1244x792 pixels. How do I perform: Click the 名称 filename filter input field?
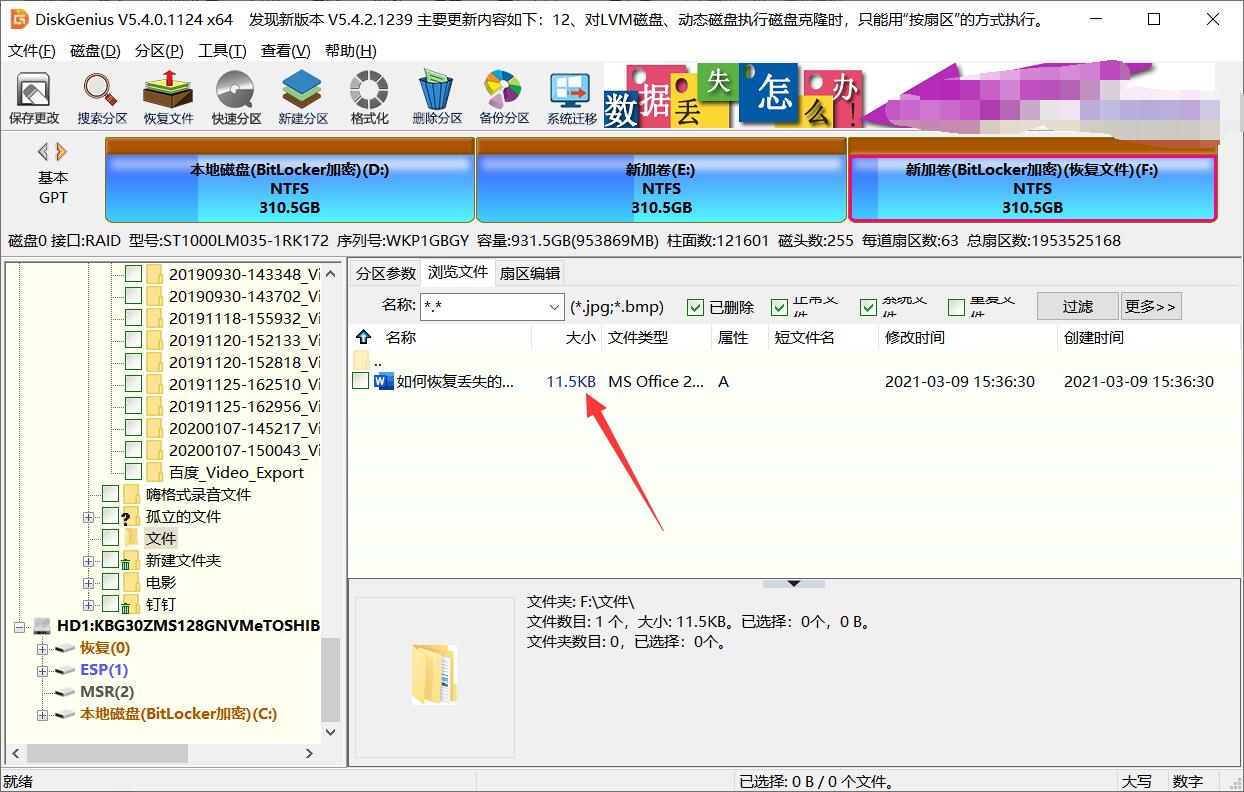point(483,307)
